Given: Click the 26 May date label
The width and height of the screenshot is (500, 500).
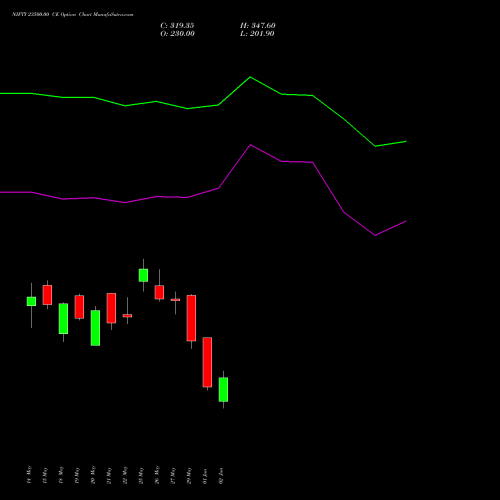Looking at the screenshot, I should point(157,475).
